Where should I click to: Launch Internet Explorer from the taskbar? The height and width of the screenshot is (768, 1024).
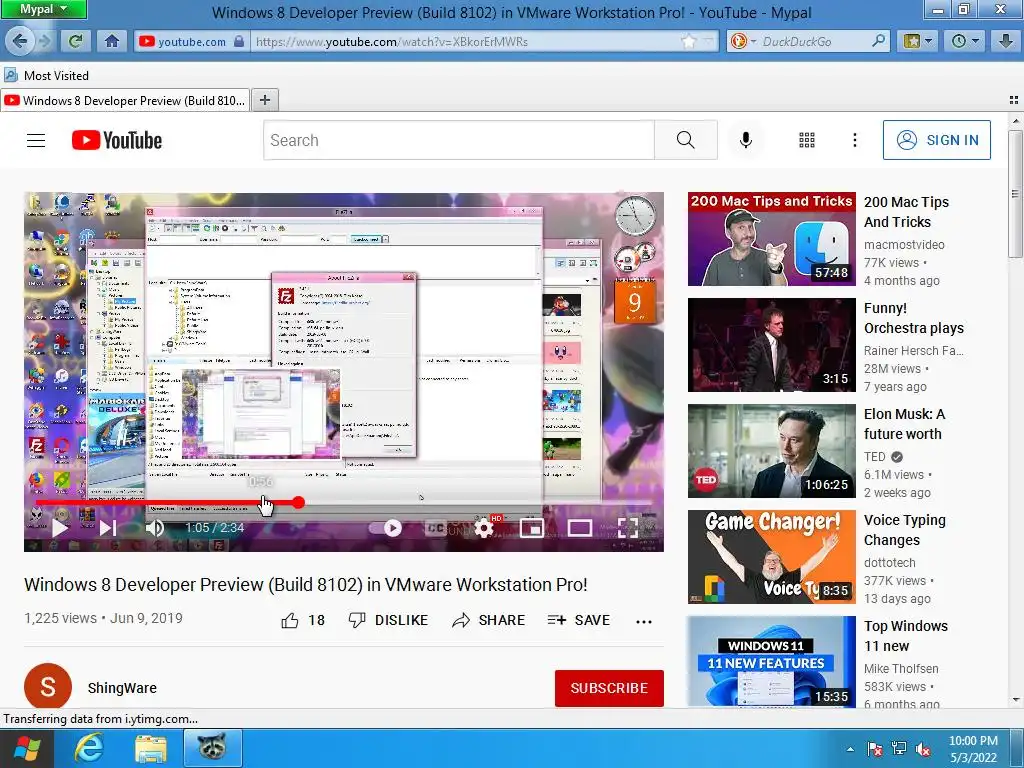[x=88, y=748]
